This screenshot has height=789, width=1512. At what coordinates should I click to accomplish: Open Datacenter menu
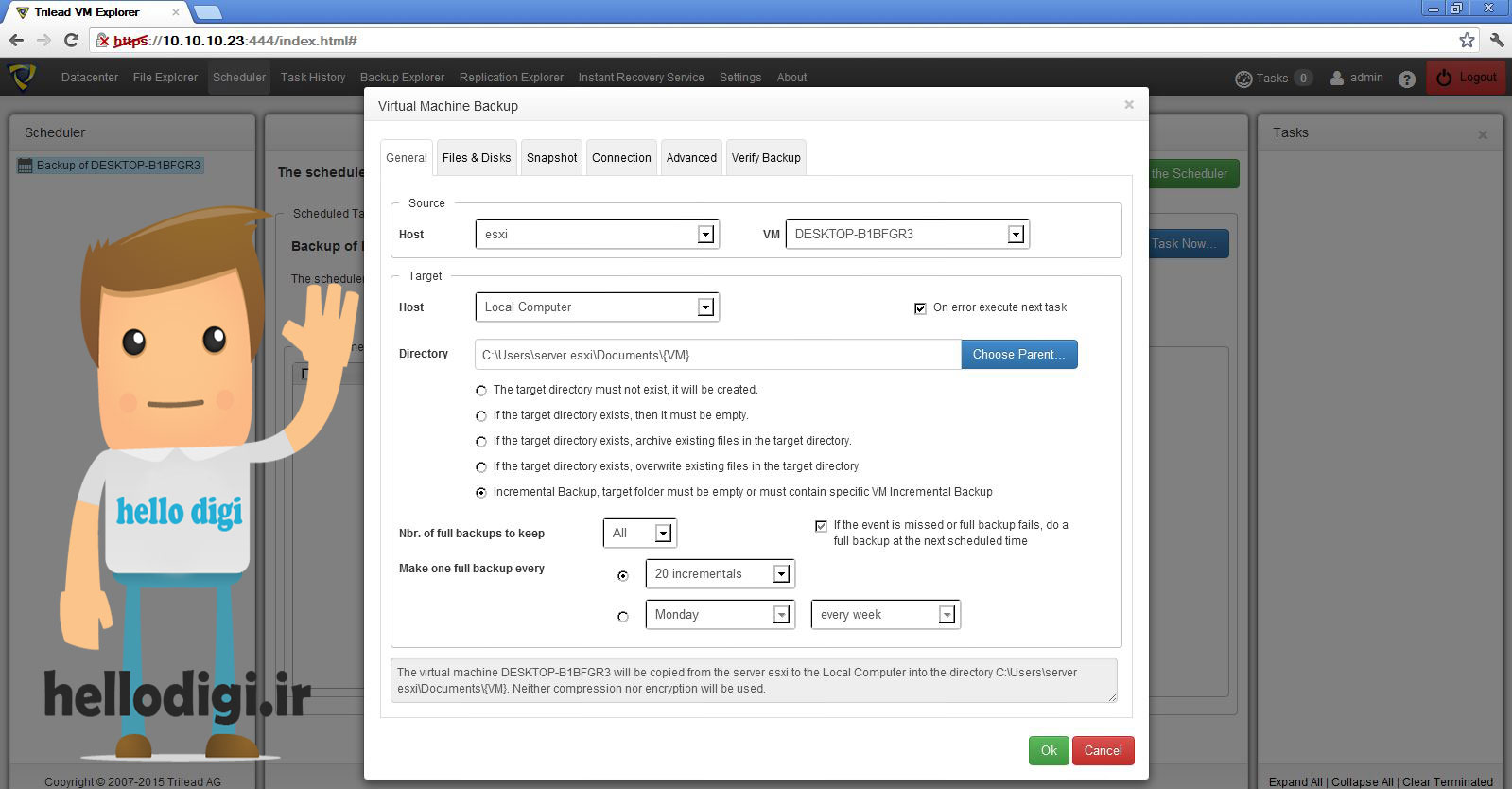coord(90,78)
